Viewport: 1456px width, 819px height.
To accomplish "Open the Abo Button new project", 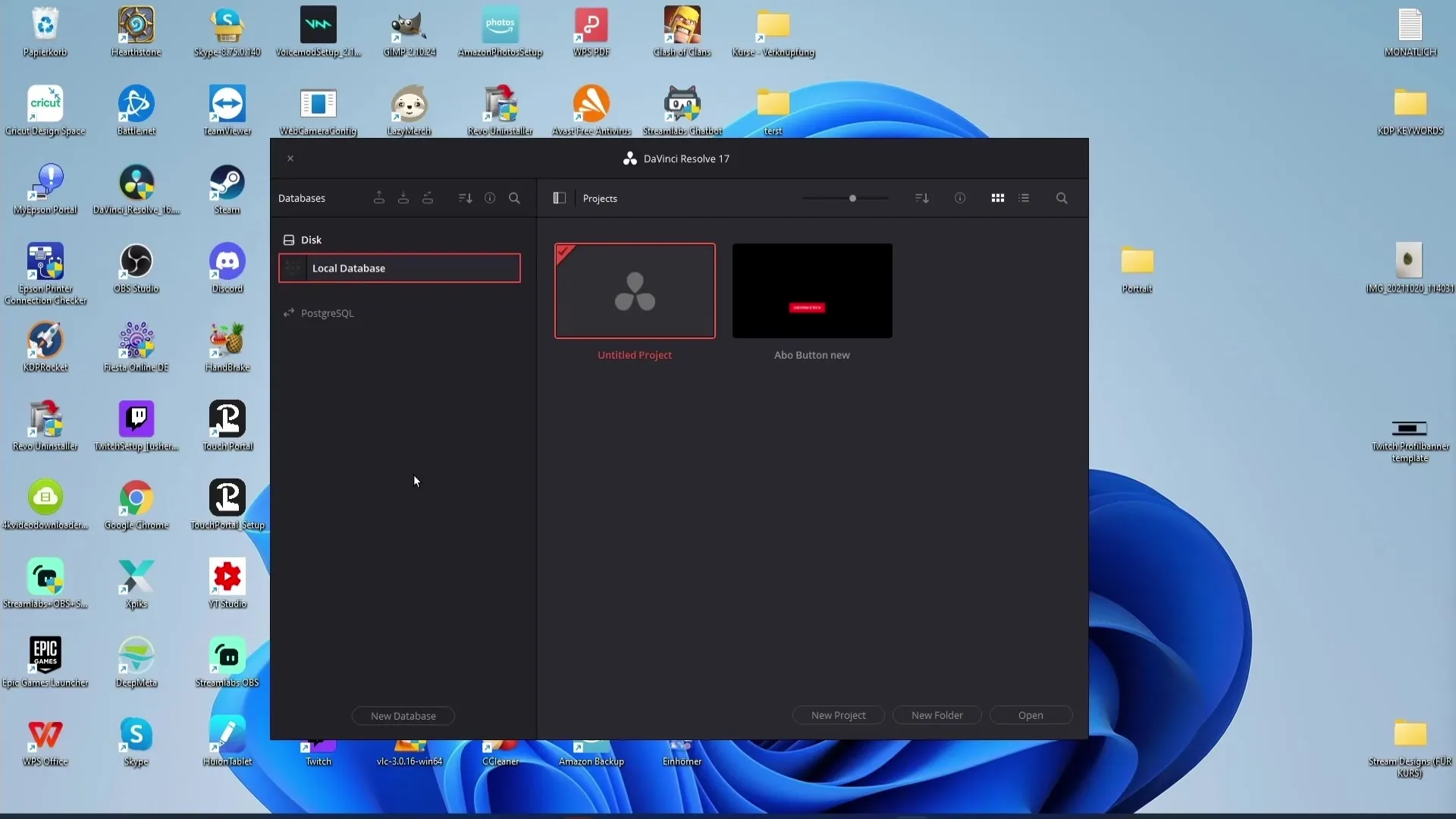I will pos(812,290).
